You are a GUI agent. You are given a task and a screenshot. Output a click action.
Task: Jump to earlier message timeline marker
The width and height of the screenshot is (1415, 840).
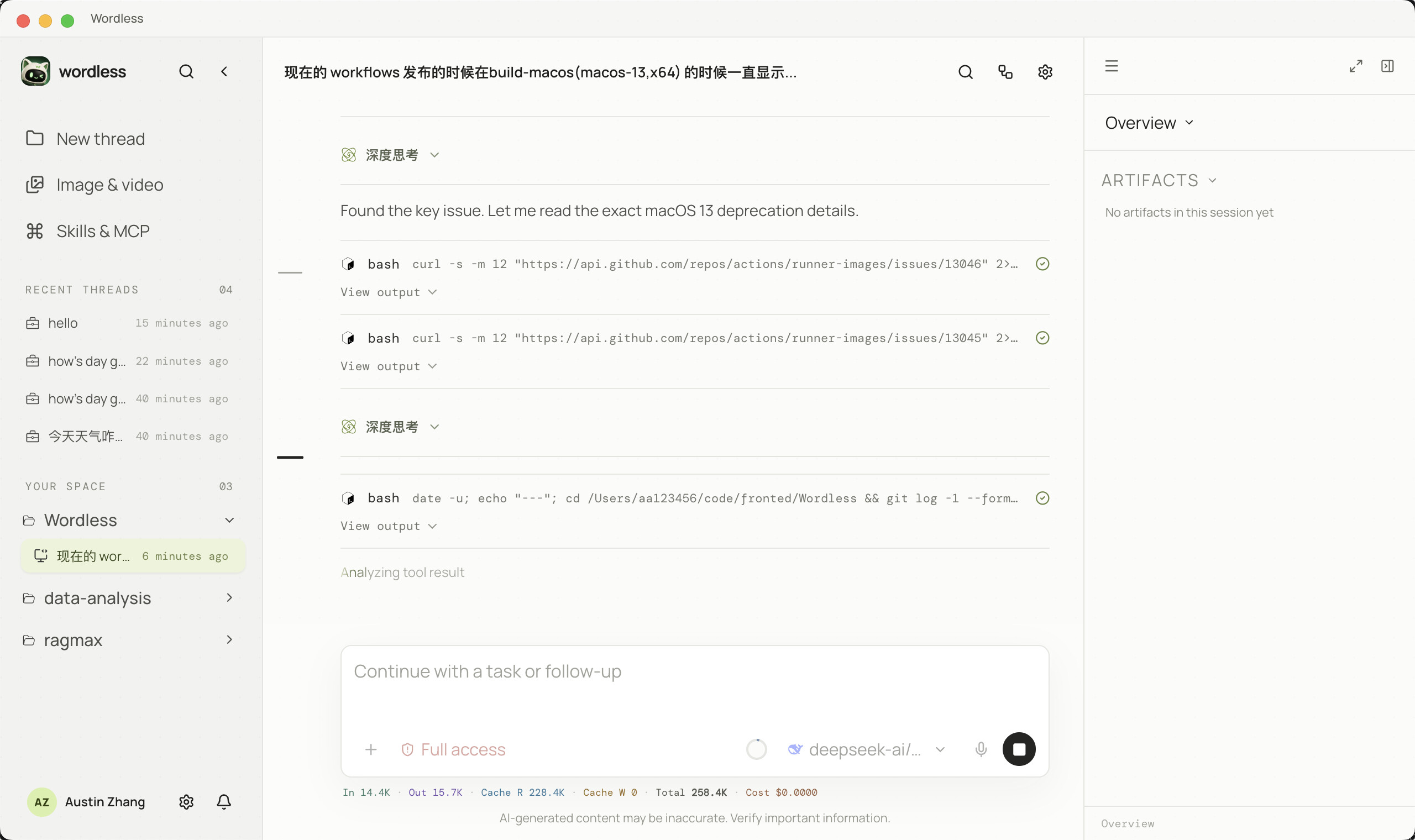(x=290, y=272)
